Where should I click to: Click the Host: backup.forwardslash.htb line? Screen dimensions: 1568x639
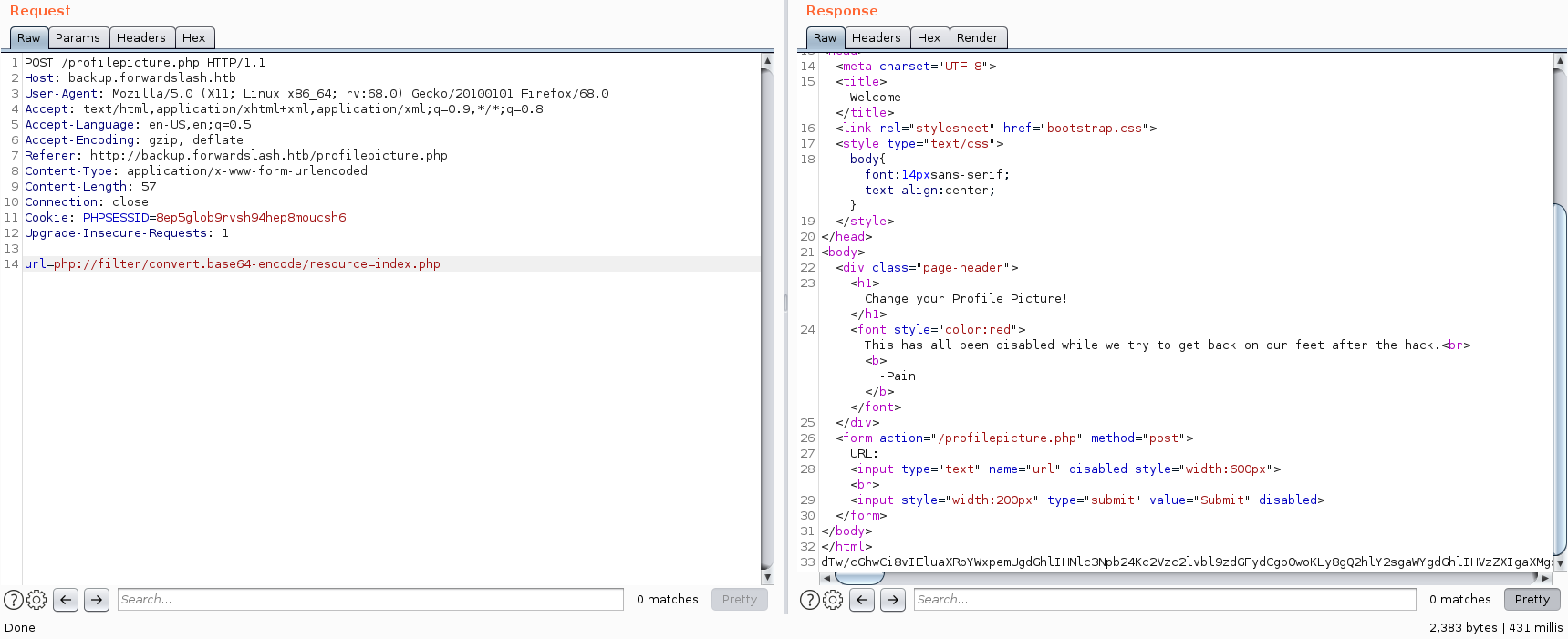tap(130, 78)
